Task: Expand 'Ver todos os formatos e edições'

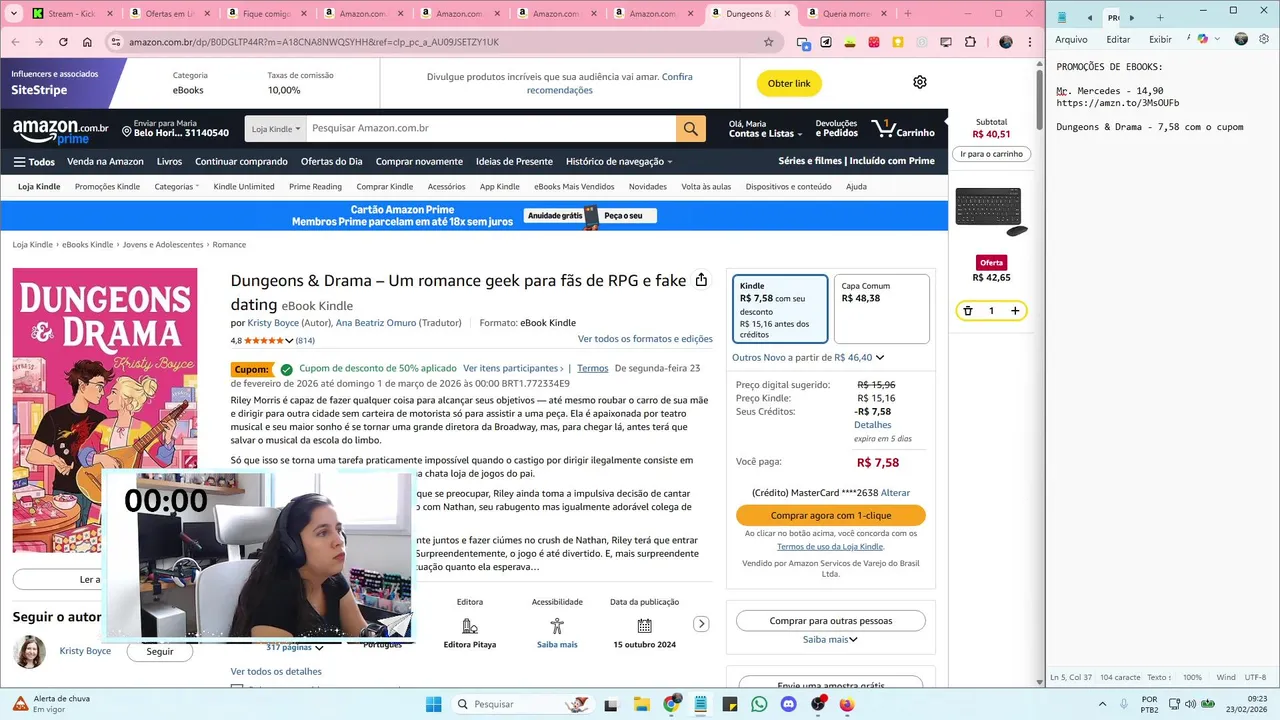Action: pyautogui.click(x=645, y=339)
